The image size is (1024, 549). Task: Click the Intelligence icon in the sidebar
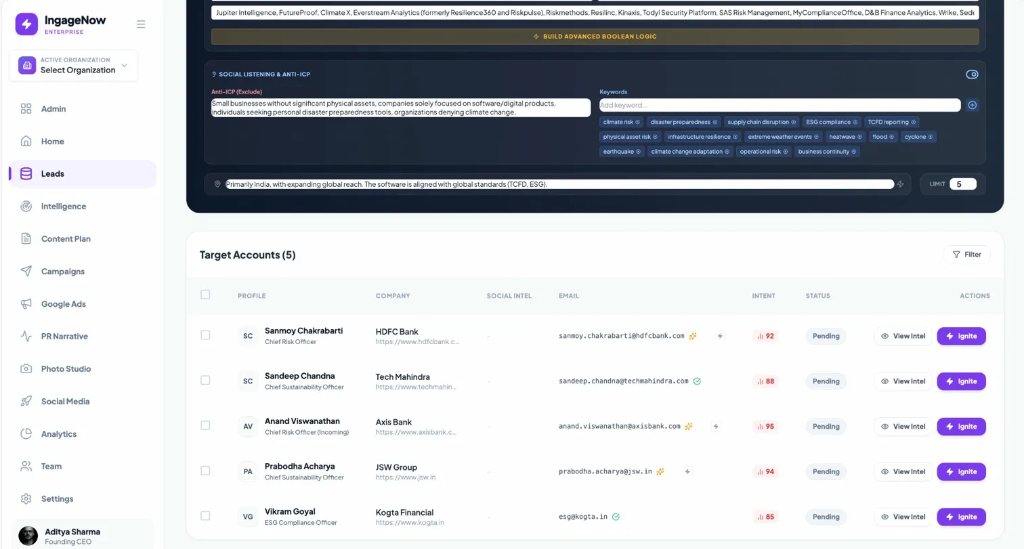pyautogui.click(x=26, y=206)
